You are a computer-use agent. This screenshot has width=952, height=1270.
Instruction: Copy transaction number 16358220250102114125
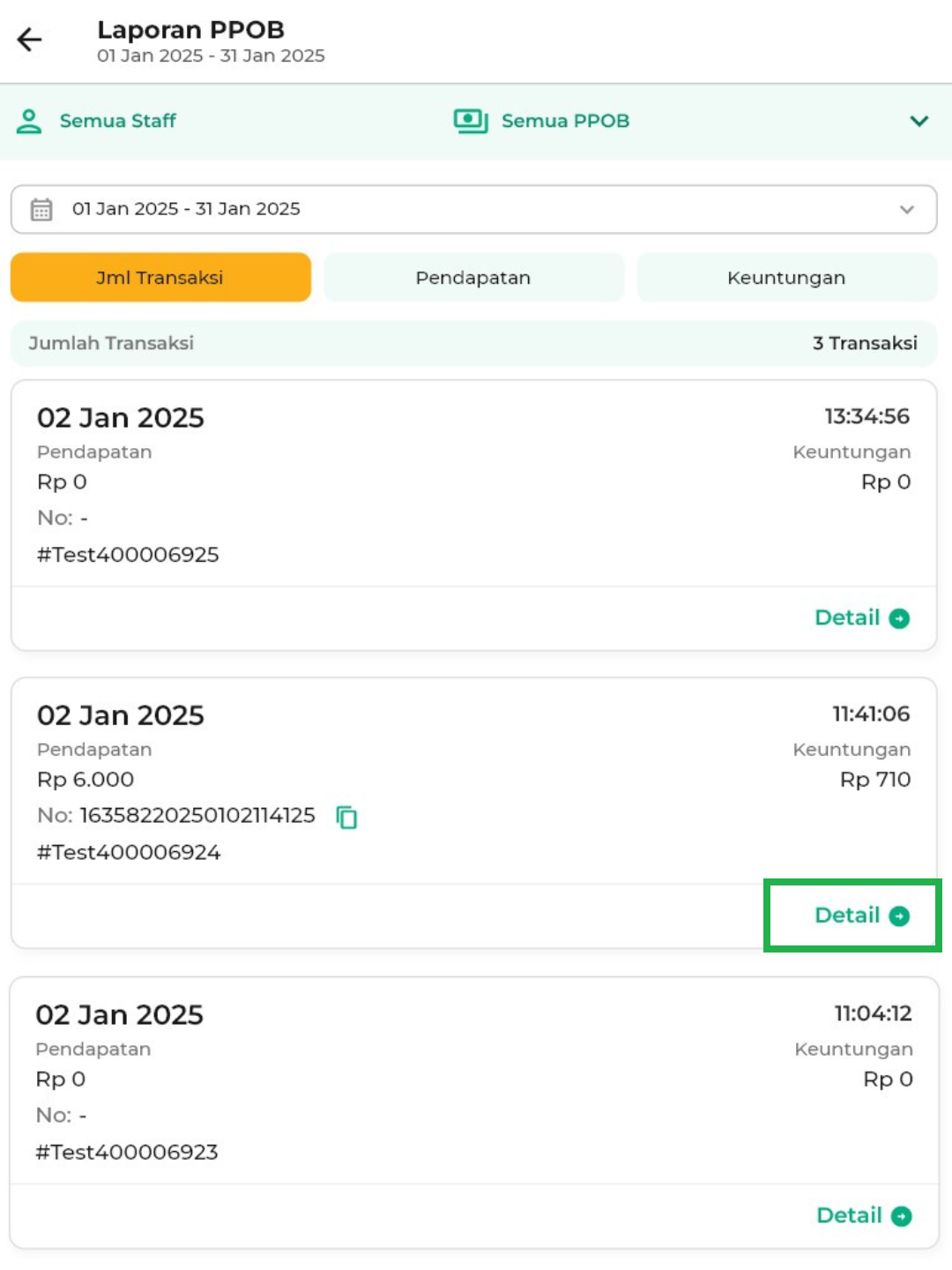pos(346,818)
